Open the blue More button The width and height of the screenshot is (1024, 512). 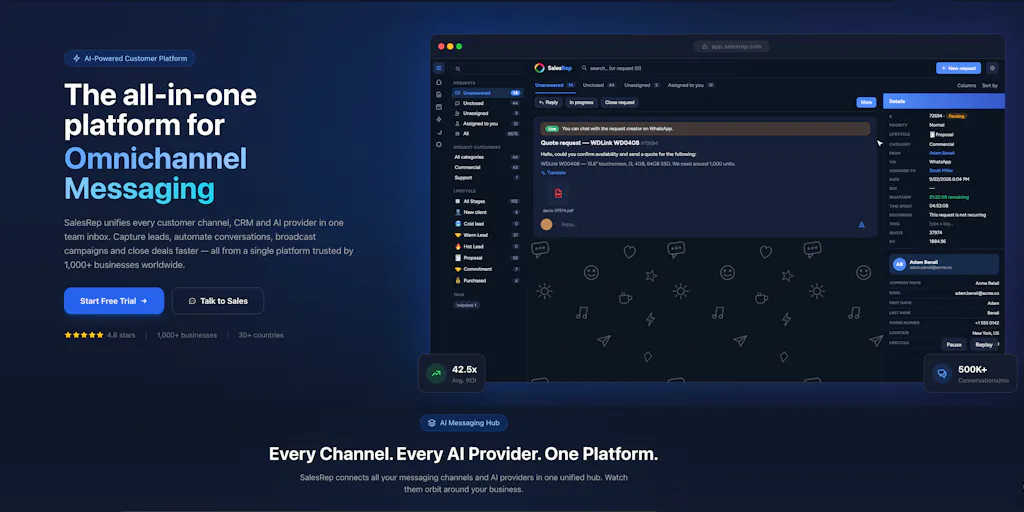click(866, 103)
